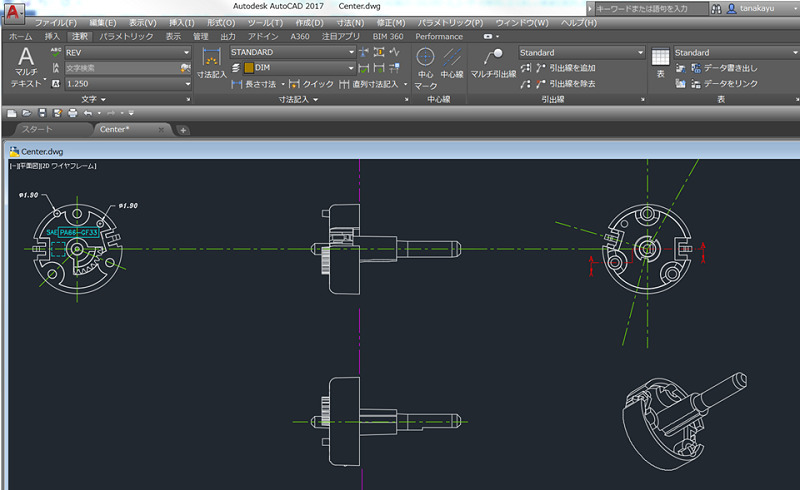The height and width of the screenshot is (490, 800).
Task: Switch to the スタート document tab
Action: point(37,130)
